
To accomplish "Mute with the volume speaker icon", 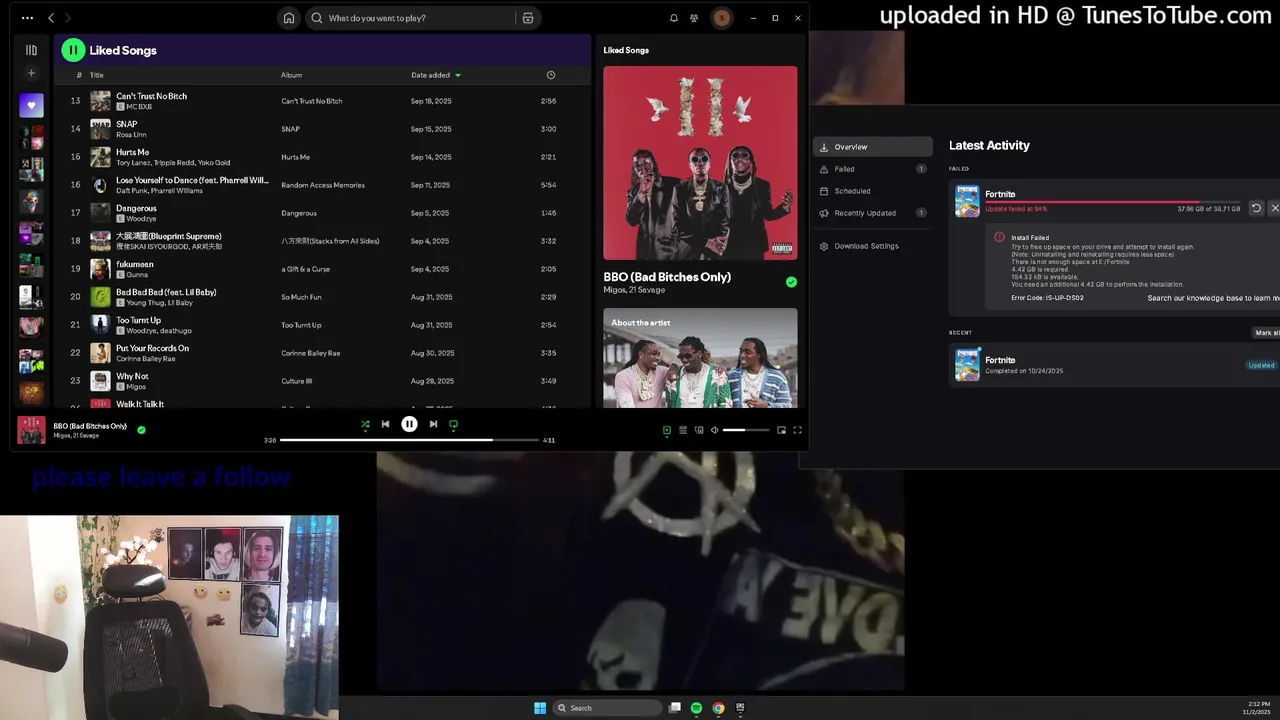I will pyautogui.click(x=714, y=430).
